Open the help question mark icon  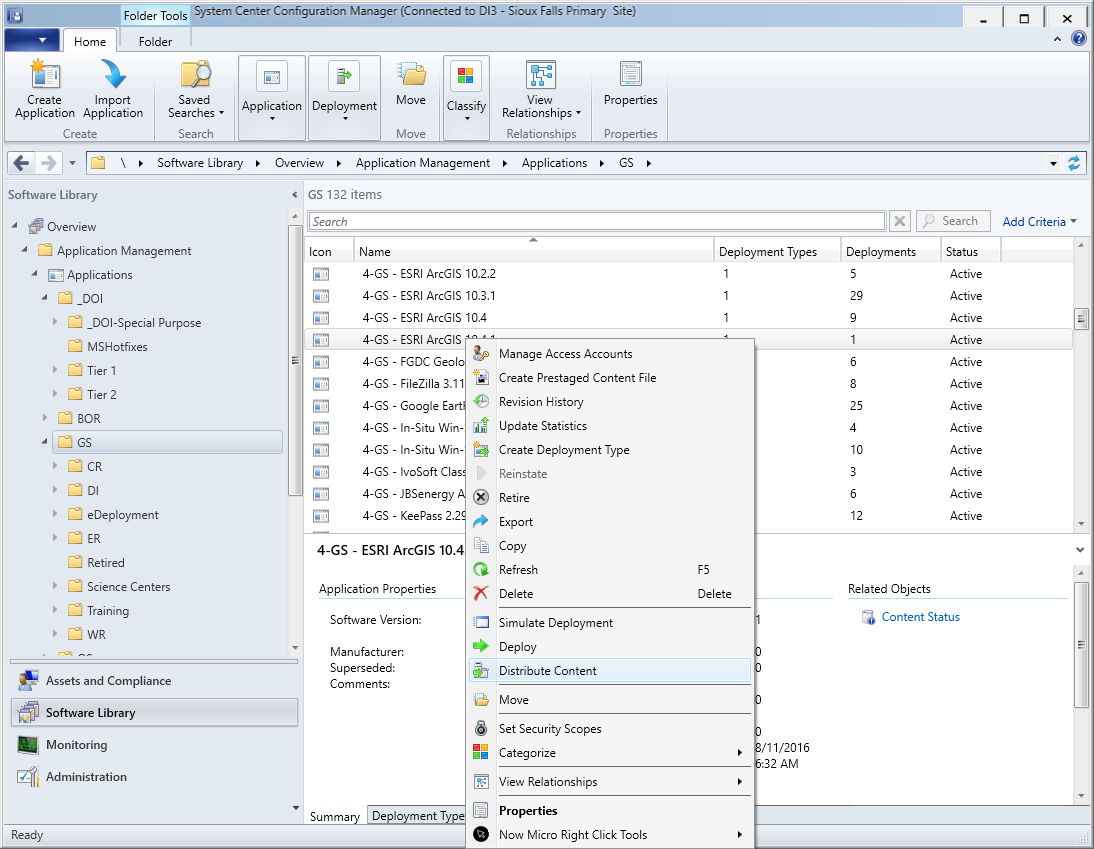coord(1078,39)
